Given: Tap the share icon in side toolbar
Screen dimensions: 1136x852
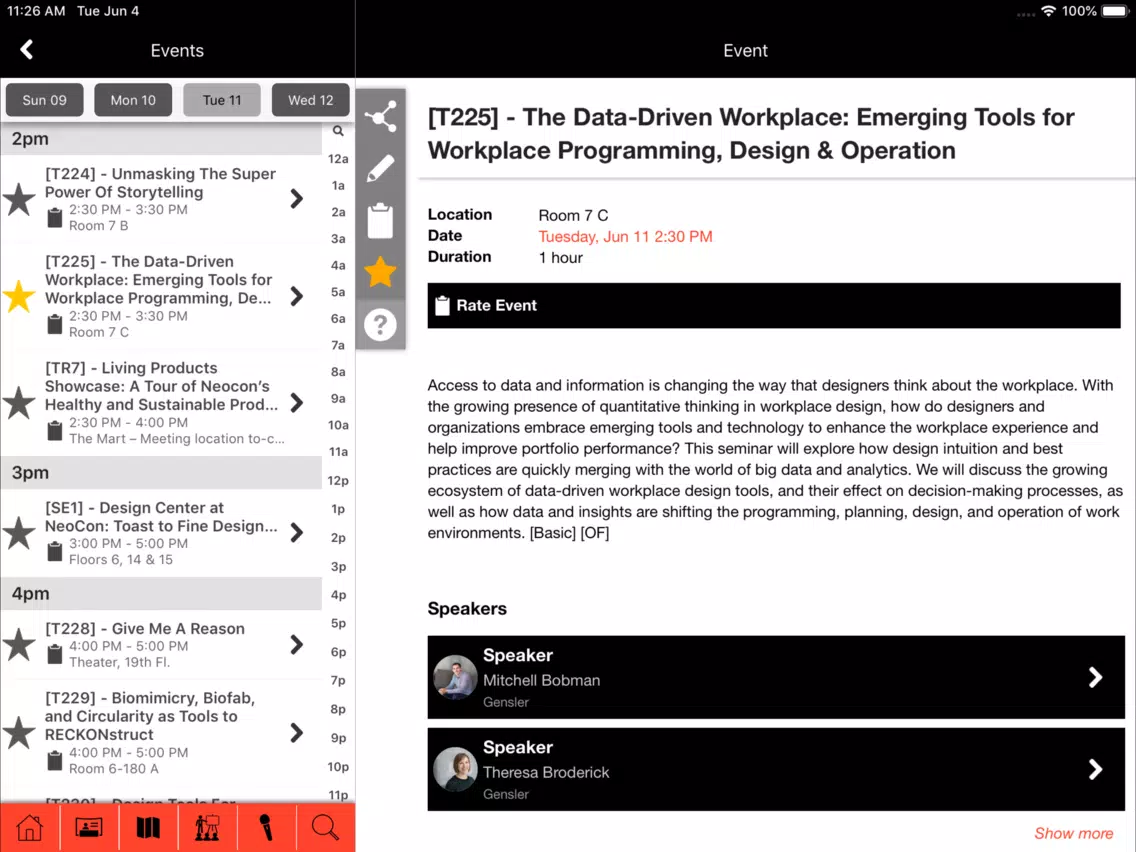Looking at the screenshot, I should coord(380,118).
